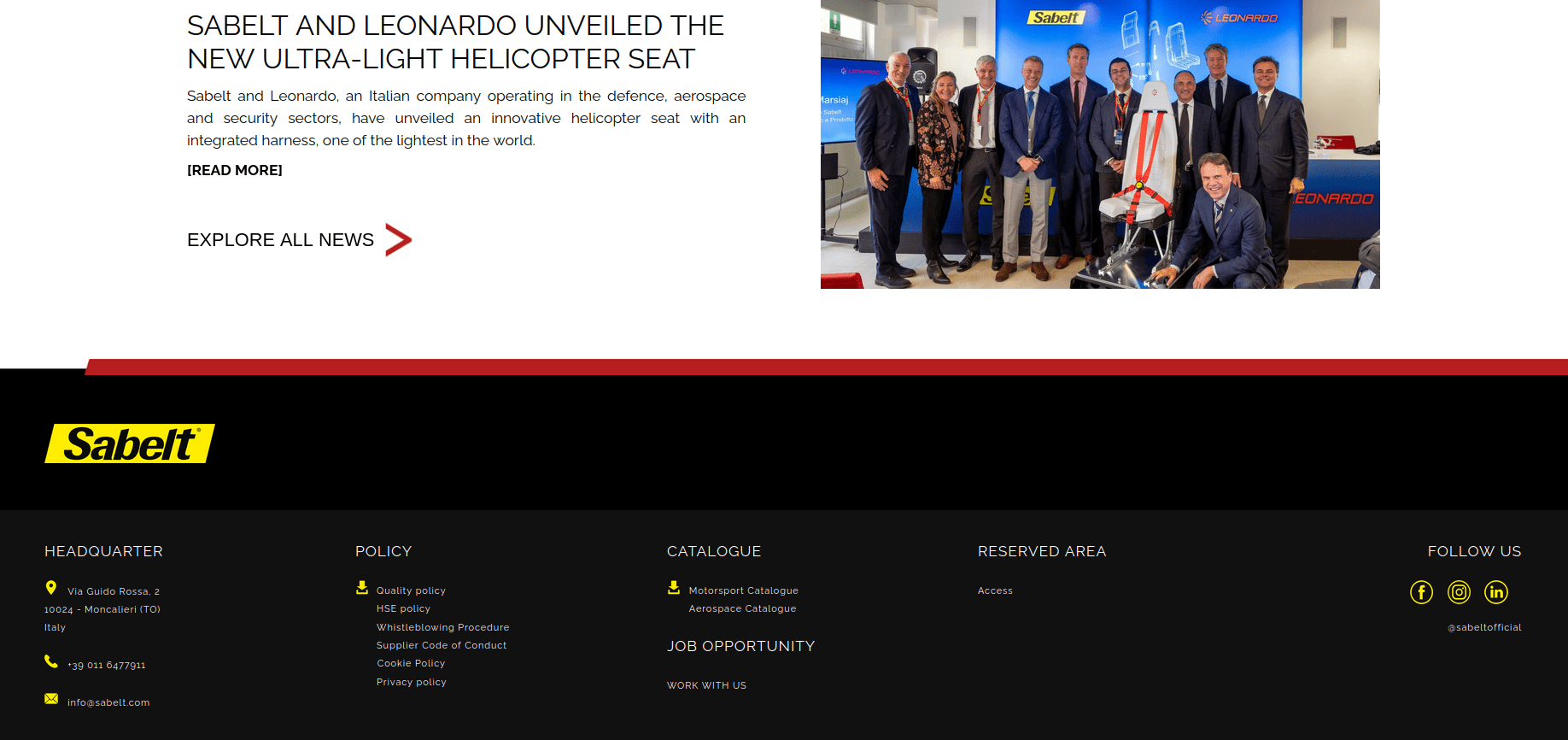
Task: Click the red arrow beside Explore All News
Action: click(398, 240)
